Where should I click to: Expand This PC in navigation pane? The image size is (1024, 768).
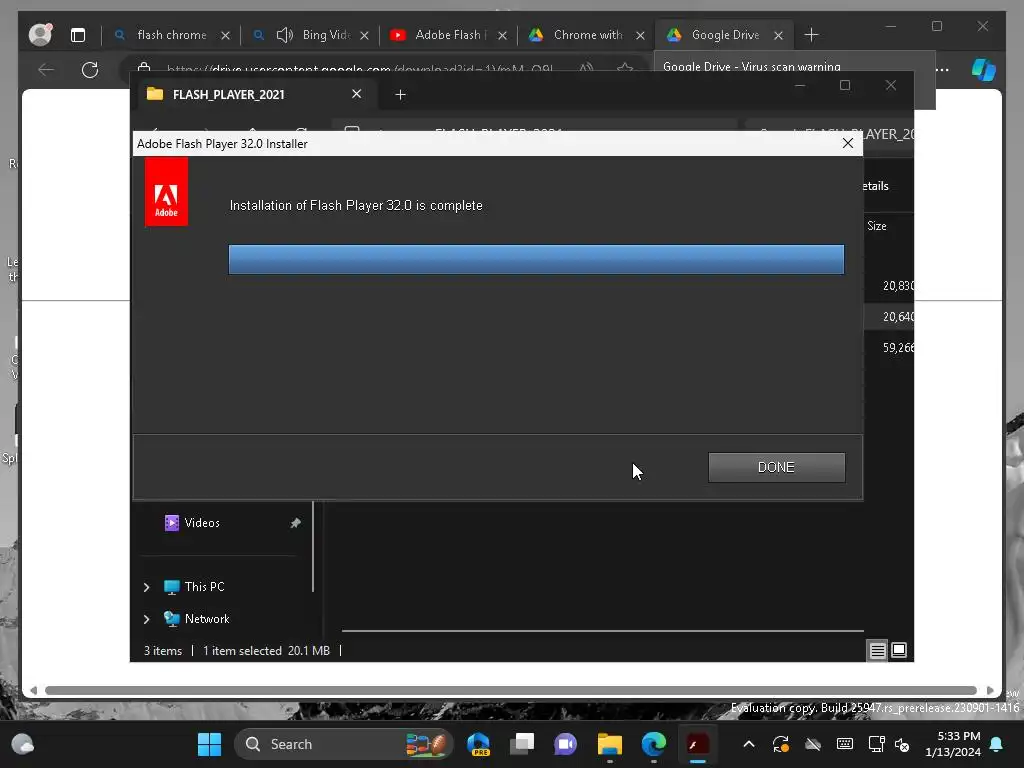pos(146,587)
